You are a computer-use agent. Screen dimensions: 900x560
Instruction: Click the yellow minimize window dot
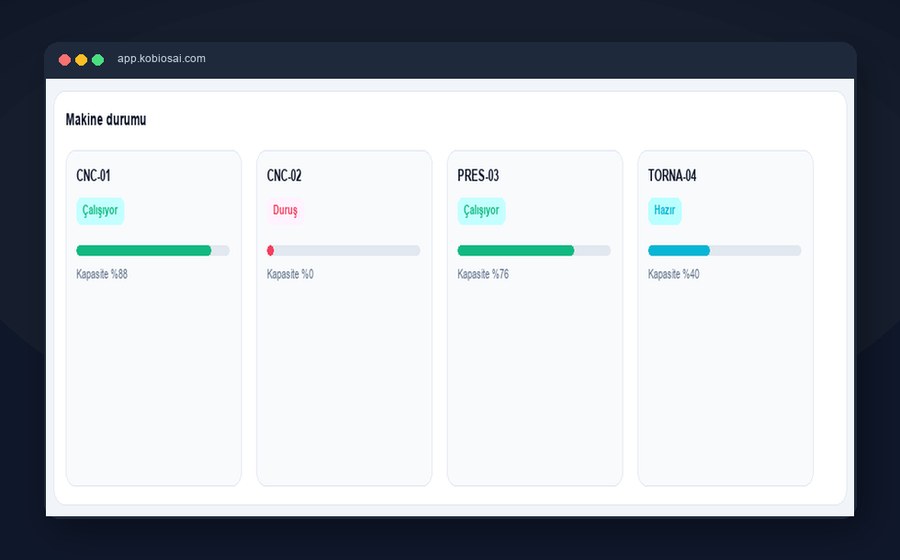click(82, 60)
